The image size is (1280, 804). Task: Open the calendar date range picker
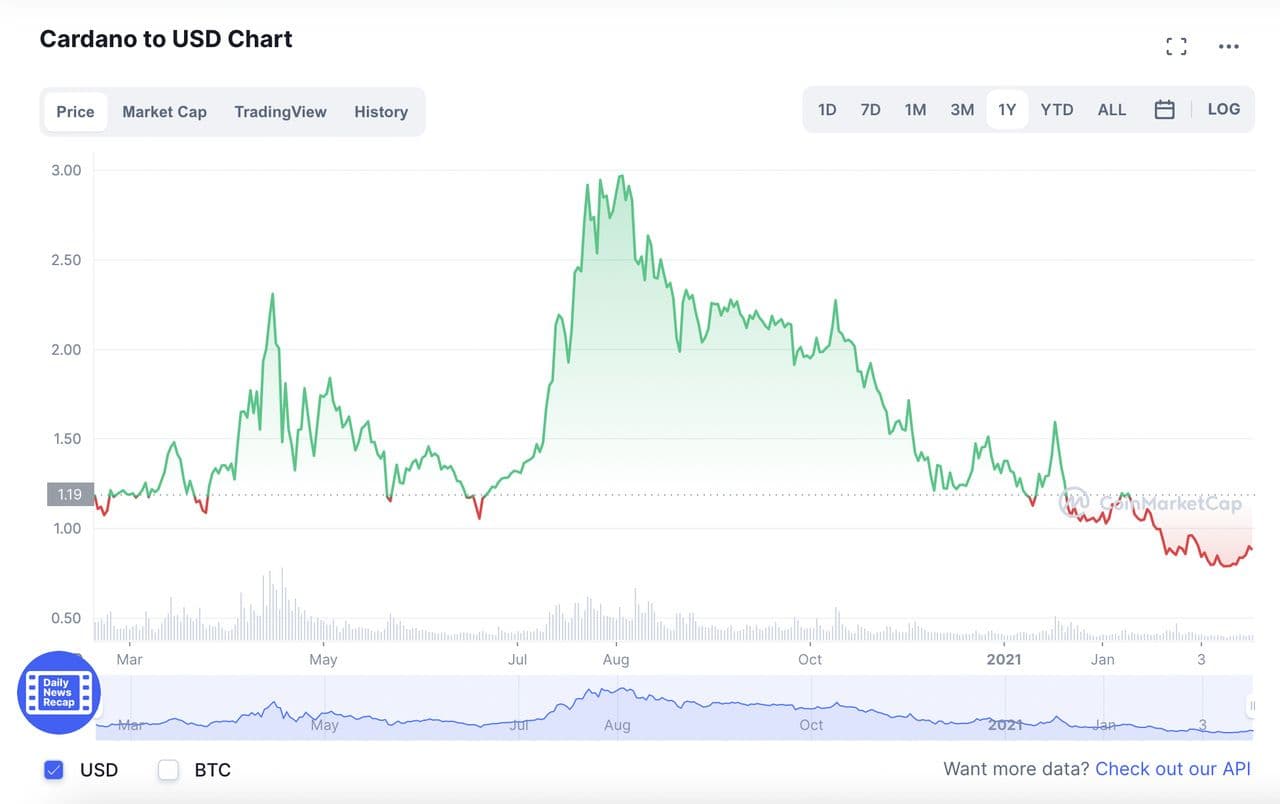click(1164, 110)
